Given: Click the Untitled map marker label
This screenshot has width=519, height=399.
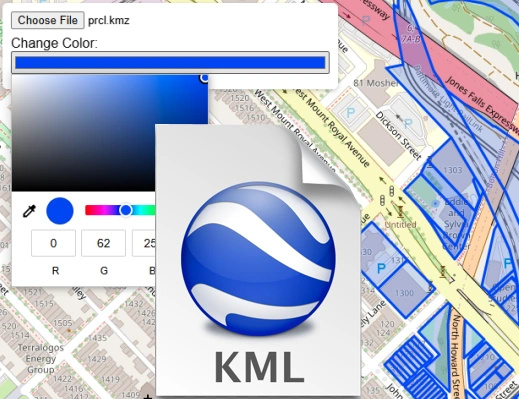Looking at the screenshot, I should [400, 225].
